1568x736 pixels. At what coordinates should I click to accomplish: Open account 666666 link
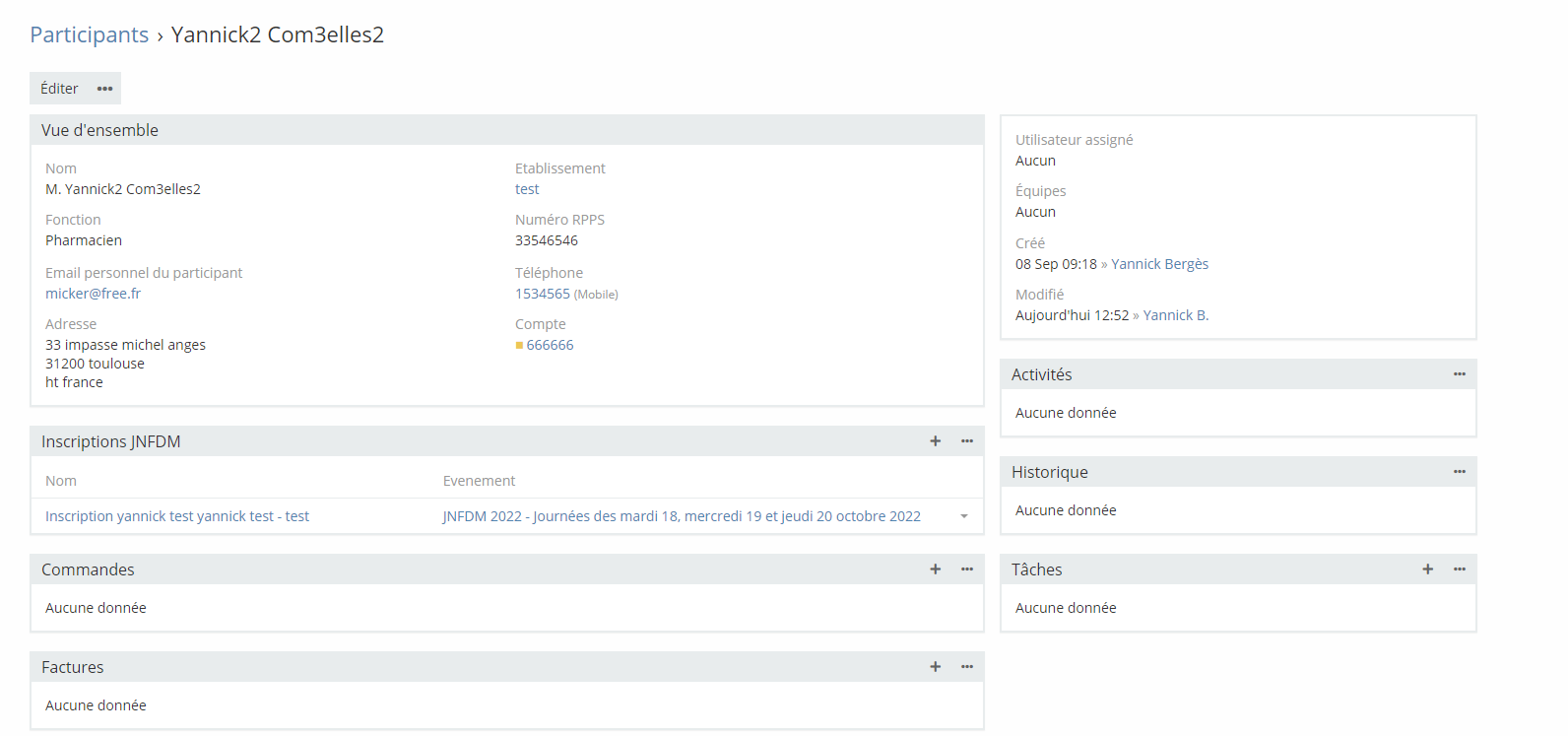coord(550,345)
